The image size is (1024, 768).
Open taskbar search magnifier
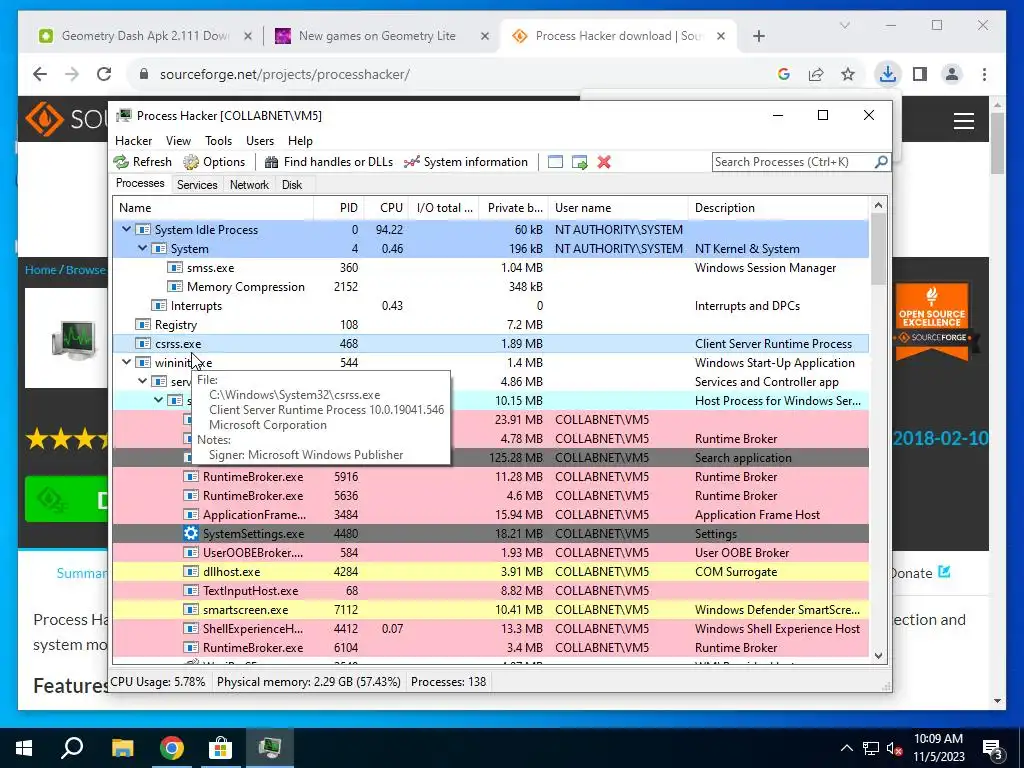72,748
